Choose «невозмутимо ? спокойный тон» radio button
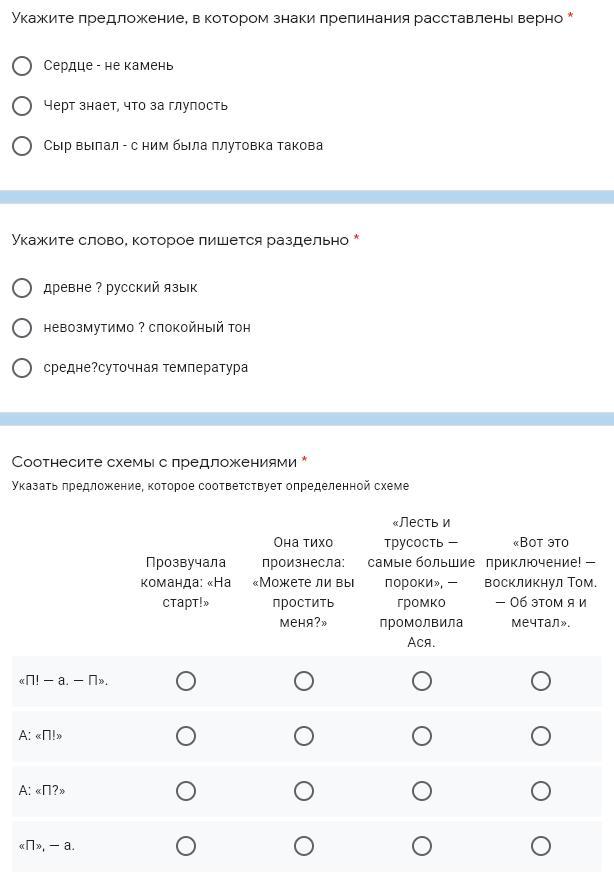The height and width of the screenshot is (896, 614). click(22, 328)
